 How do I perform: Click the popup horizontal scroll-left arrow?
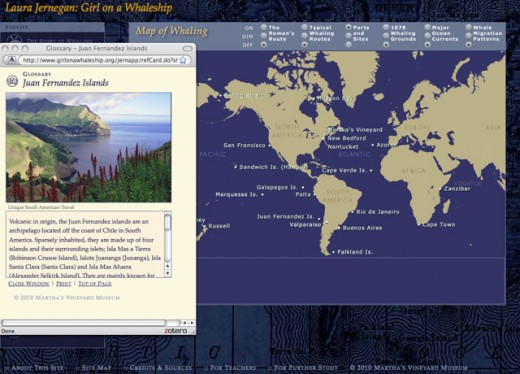tap(184, 323)
